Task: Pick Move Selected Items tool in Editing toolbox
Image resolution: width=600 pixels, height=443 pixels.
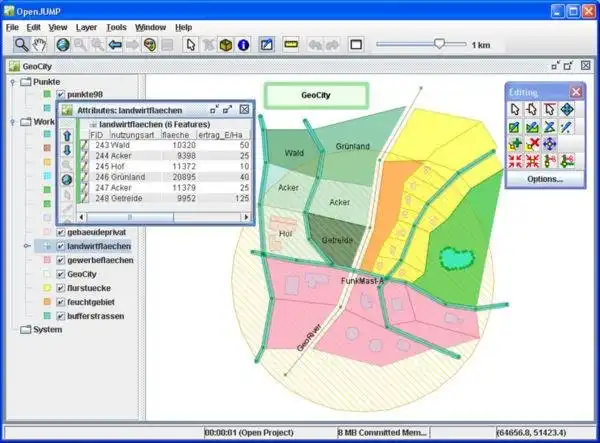Action: point(567,109)
